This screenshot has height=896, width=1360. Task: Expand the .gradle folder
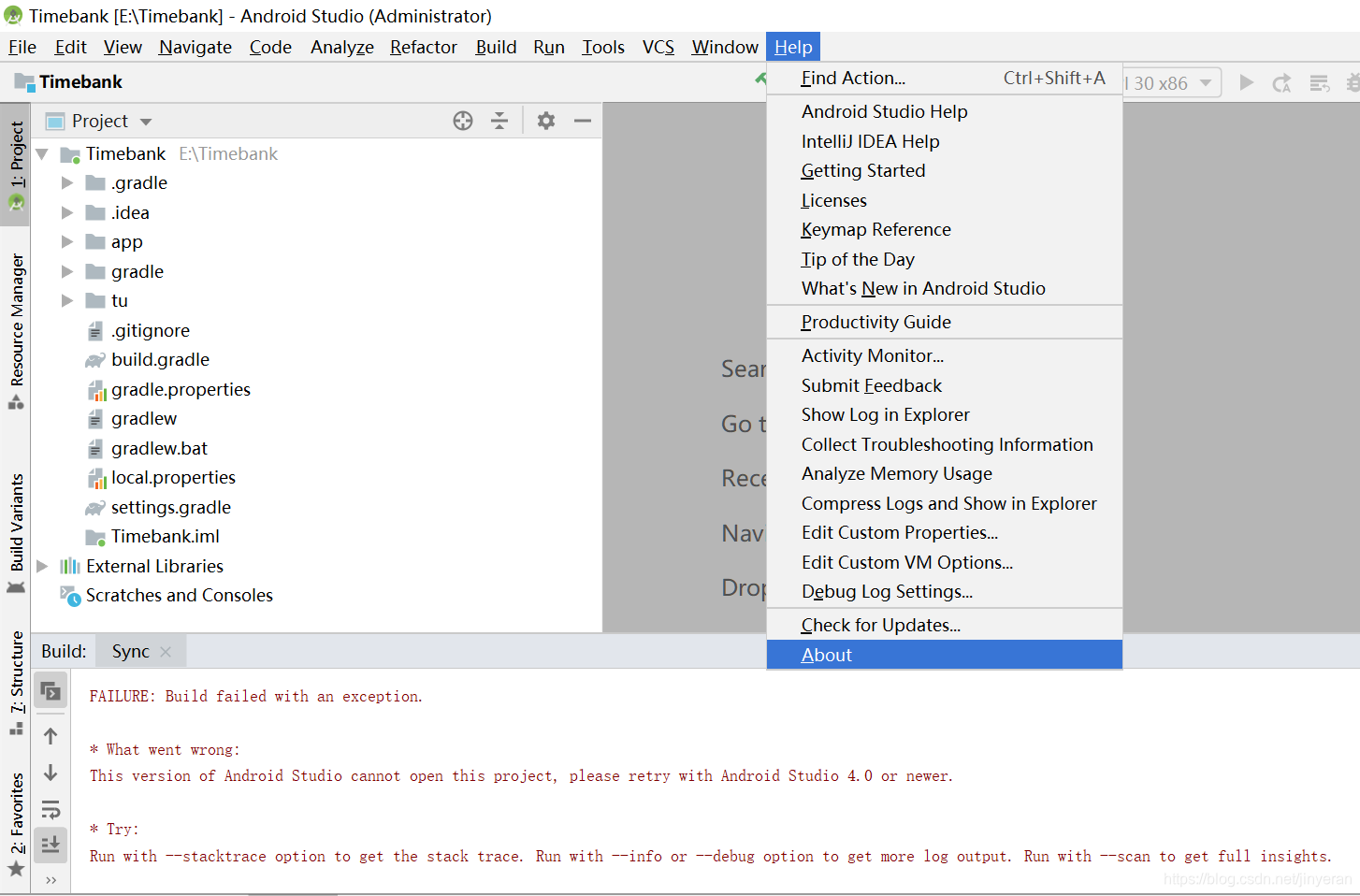click(x=67, y=183)
